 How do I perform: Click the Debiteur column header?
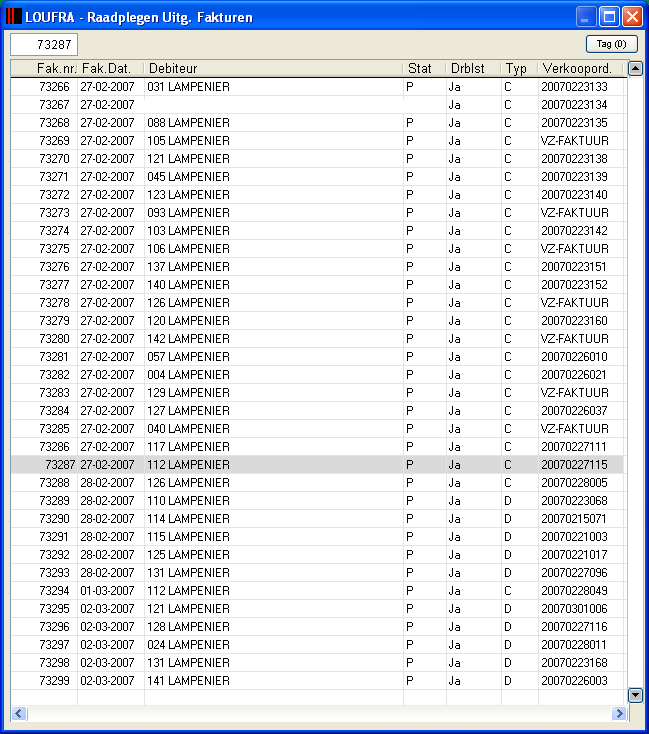pyautogui.click(x=273, y=68)
